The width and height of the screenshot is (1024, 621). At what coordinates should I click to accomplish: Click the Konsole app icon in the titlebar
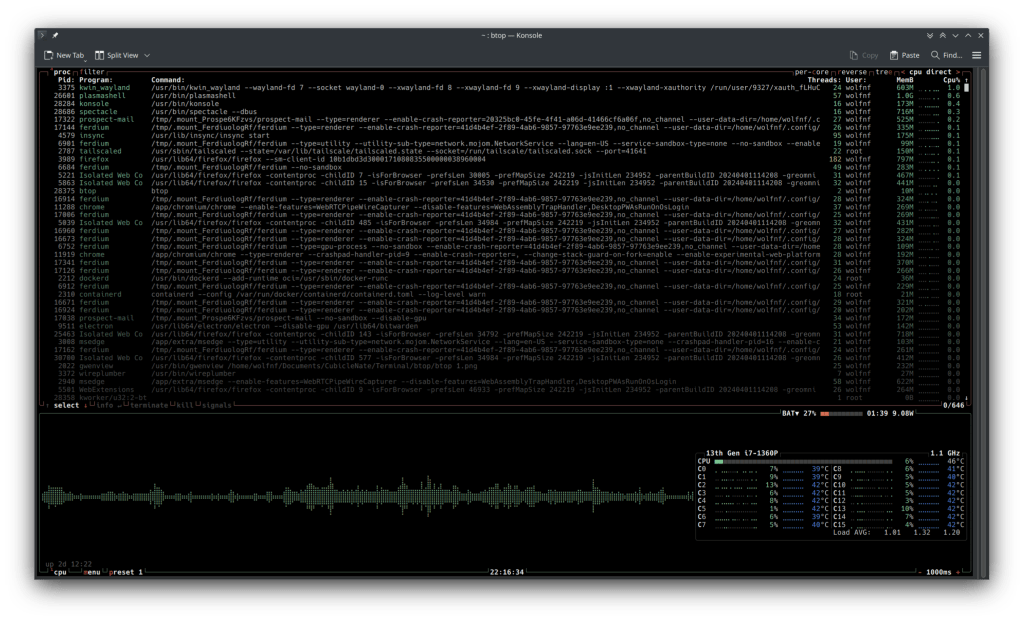click(x=42, y=35)
